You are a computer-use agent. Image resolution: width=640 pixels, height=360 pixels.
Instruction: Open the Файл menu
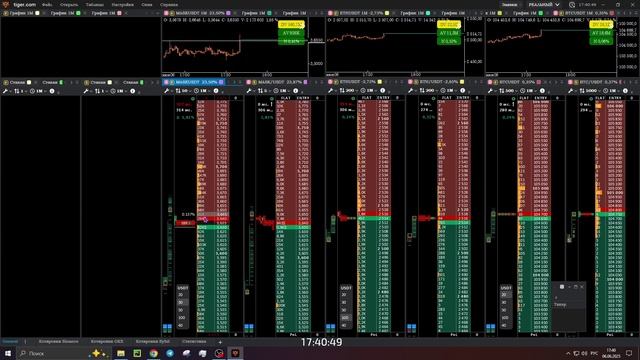pyautogui.click(x=47, y=4)
